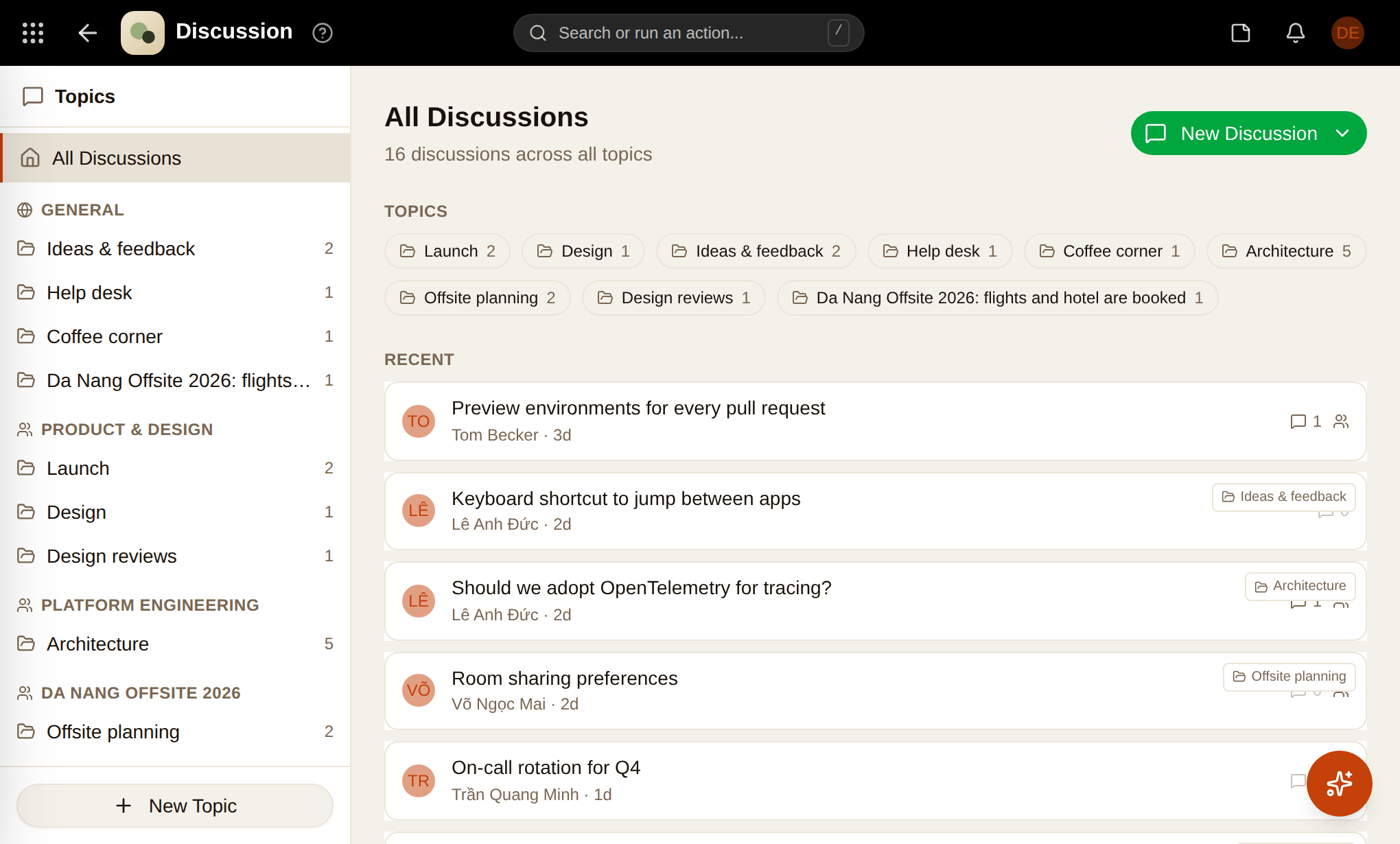This screenshot has width=1400, height=844.
Task: Open Keyboard shortcut to jump between apps
Action: pyautogui.click(x=876, y=511)
